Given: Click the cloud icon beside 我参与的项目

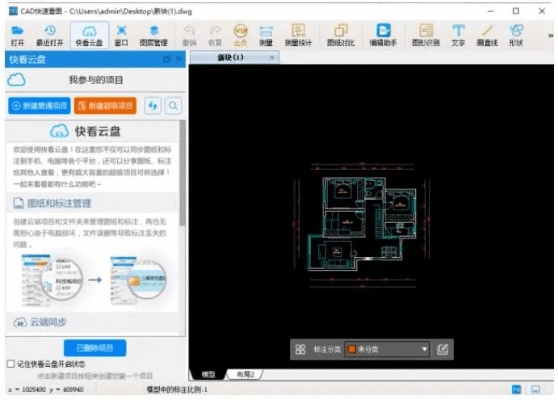Looking at the screenshot, I should (x=16, y=80).
